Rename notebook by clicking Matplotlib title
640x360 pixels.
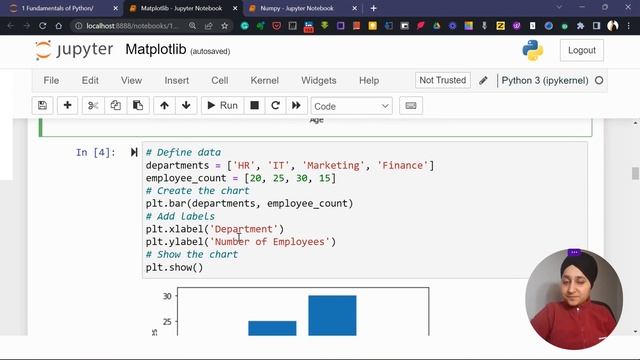click(156, 49)
